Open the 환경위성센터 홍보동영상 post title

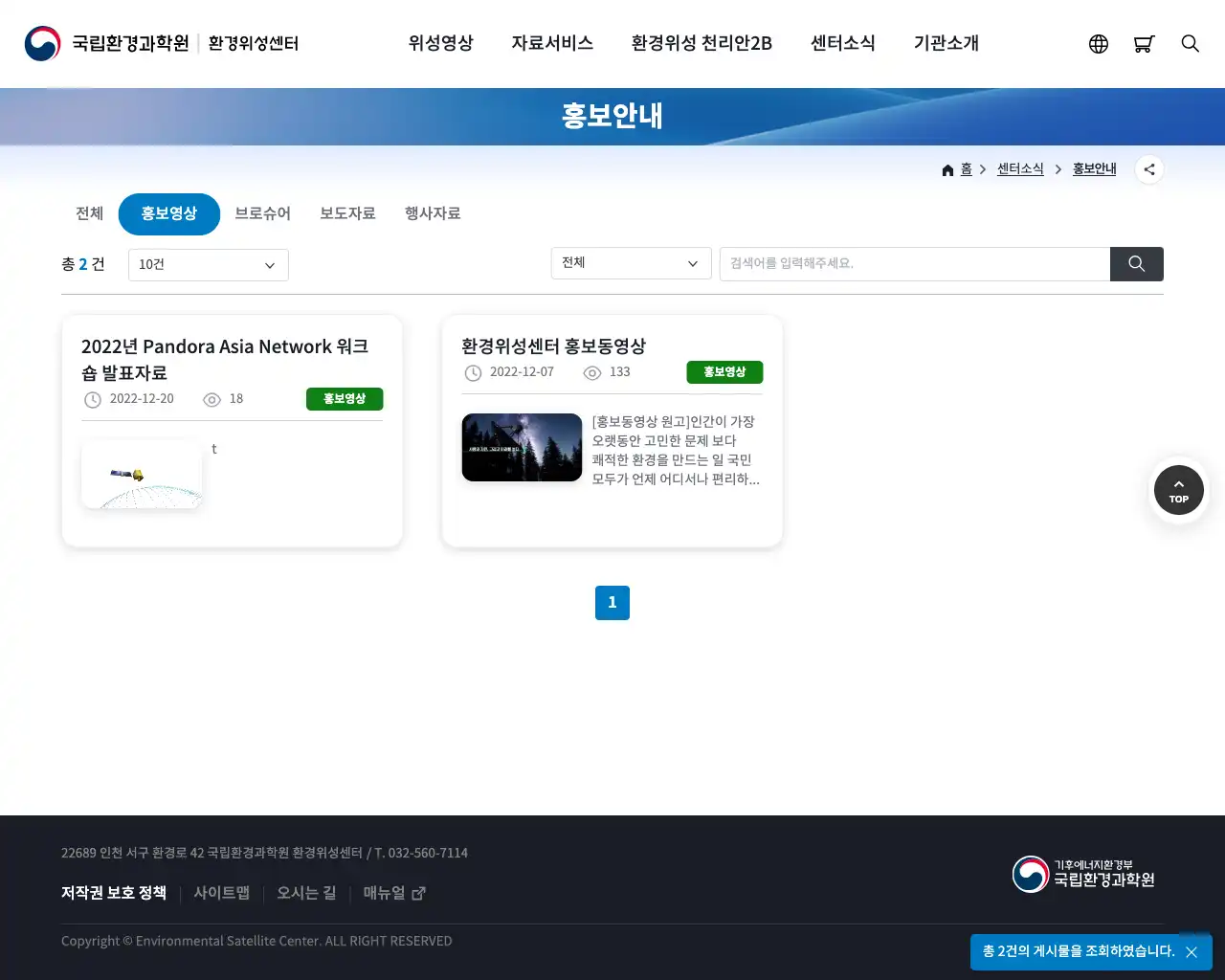coord(554,346)
